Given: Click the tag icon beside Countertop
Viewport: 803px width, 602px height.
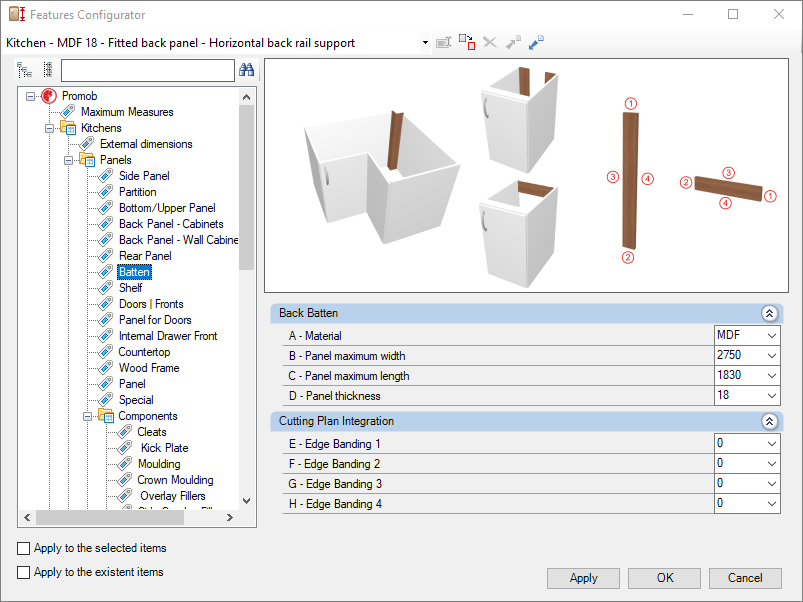Looking at the screenshot, I should pyautogui.click(x=105, y=352).
